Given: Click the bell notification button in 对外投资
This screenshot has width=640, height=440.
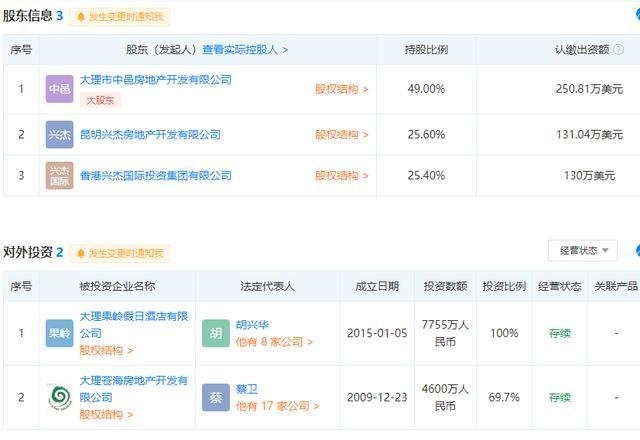Looking at the screenshot, I should (x=120, y=253).
